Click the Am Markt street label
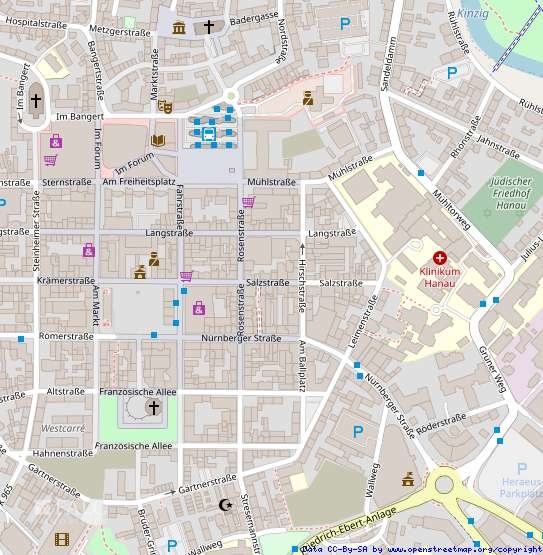The height and width of the screenshot is (555, 543). 96,305
